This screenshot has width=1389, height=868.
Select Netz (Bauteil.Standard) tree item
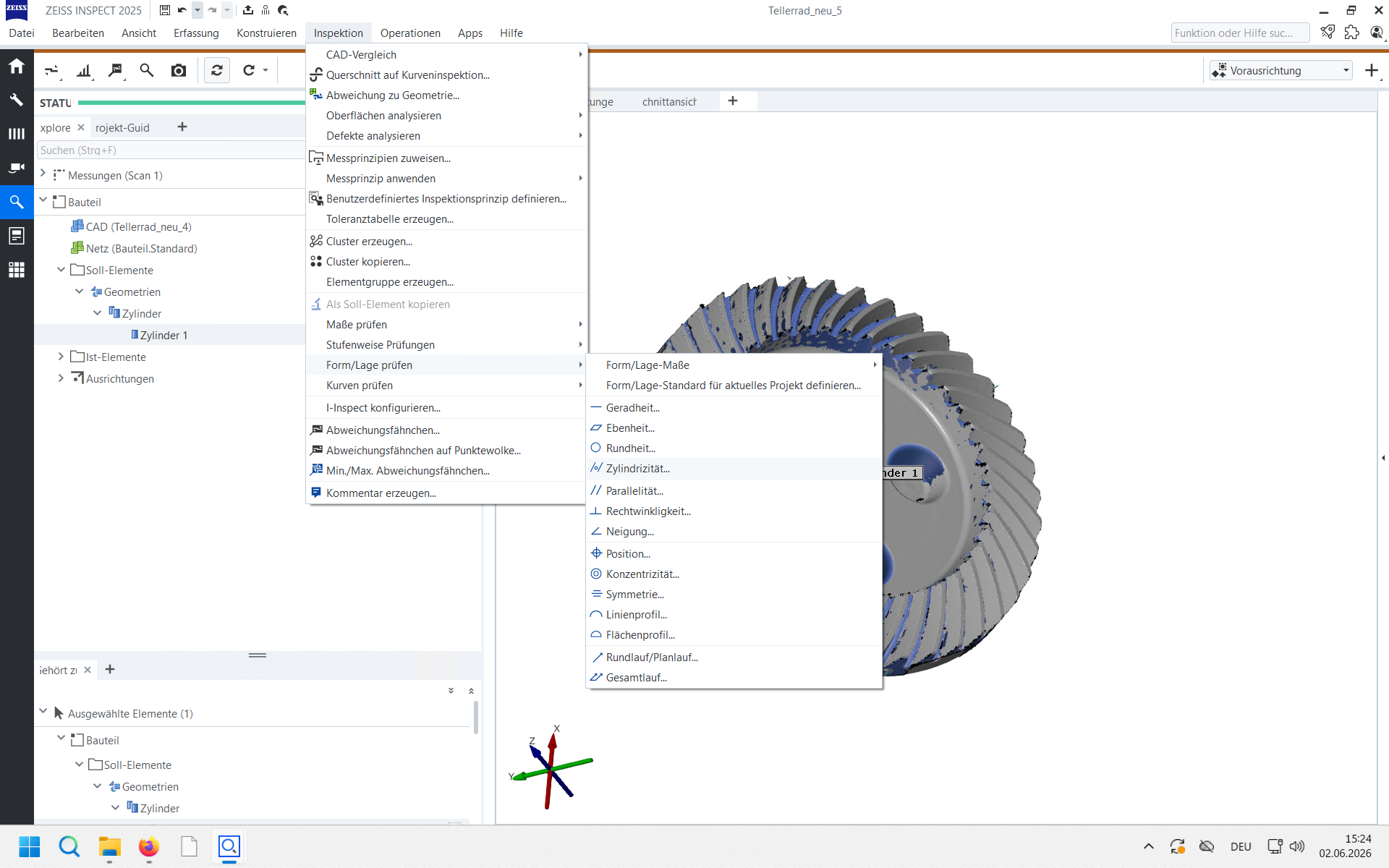[141, 249]
